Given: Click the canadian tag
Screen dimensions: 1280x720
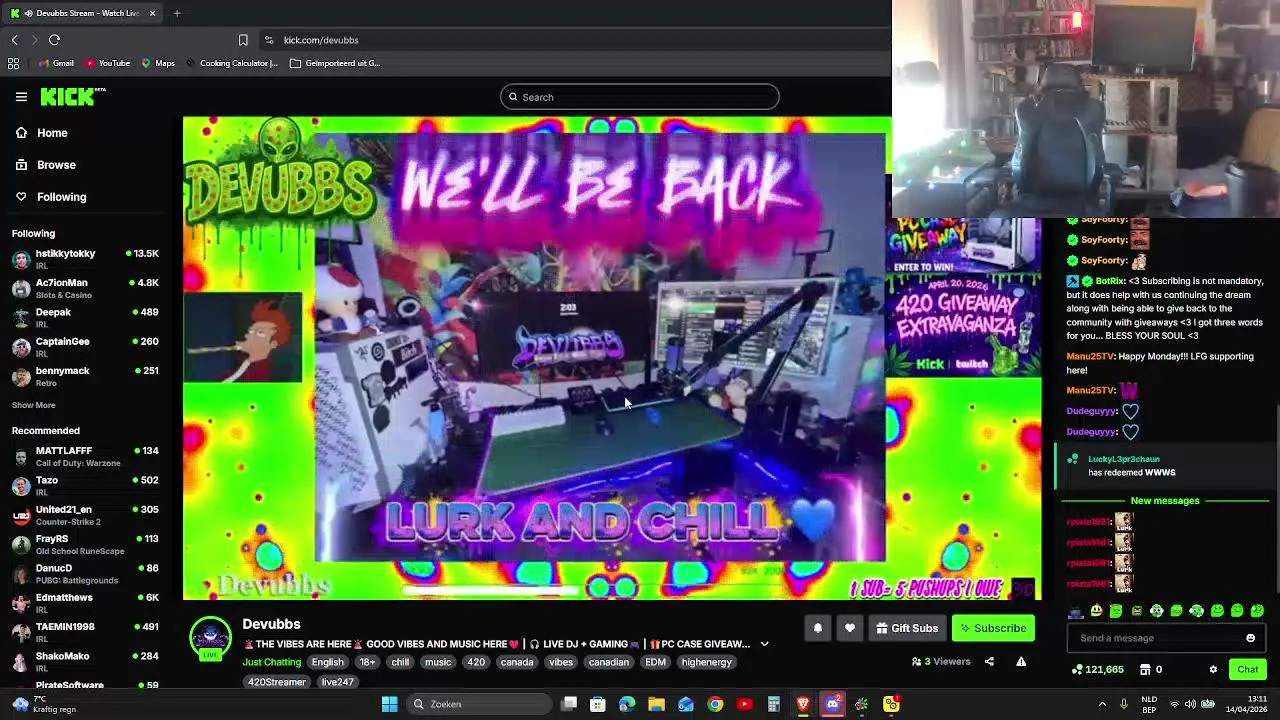Looking at the screenshot, I should 608,662.
